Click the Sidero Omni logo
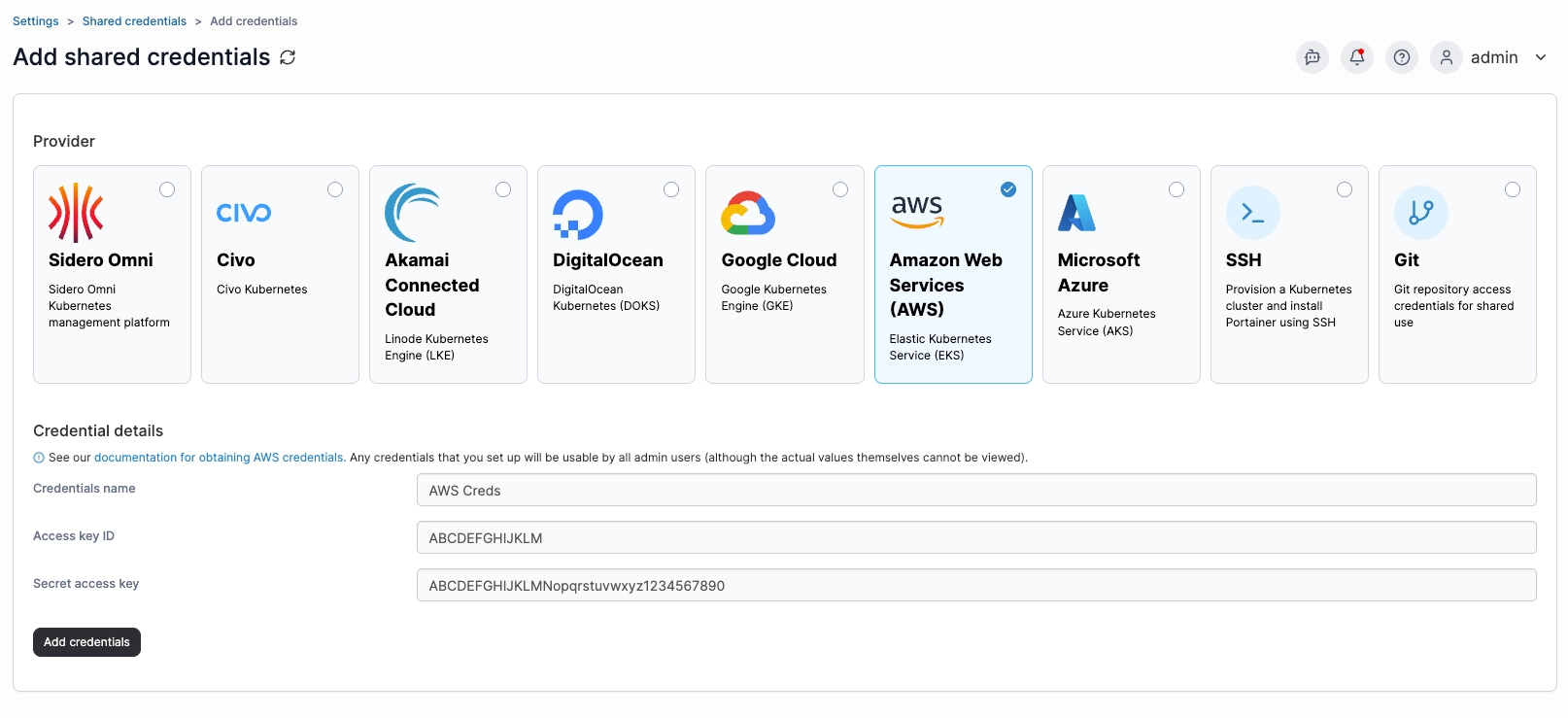1568x718 pixels. [x=76, y=213]
